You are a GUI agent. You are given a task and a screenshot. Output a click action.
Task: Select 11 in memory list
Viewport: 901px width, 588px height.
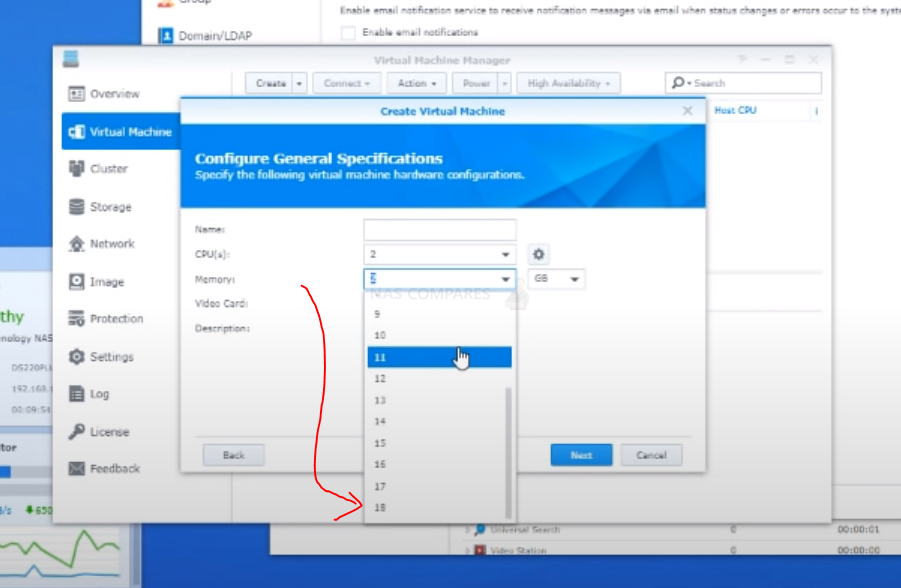click(440, 357)
